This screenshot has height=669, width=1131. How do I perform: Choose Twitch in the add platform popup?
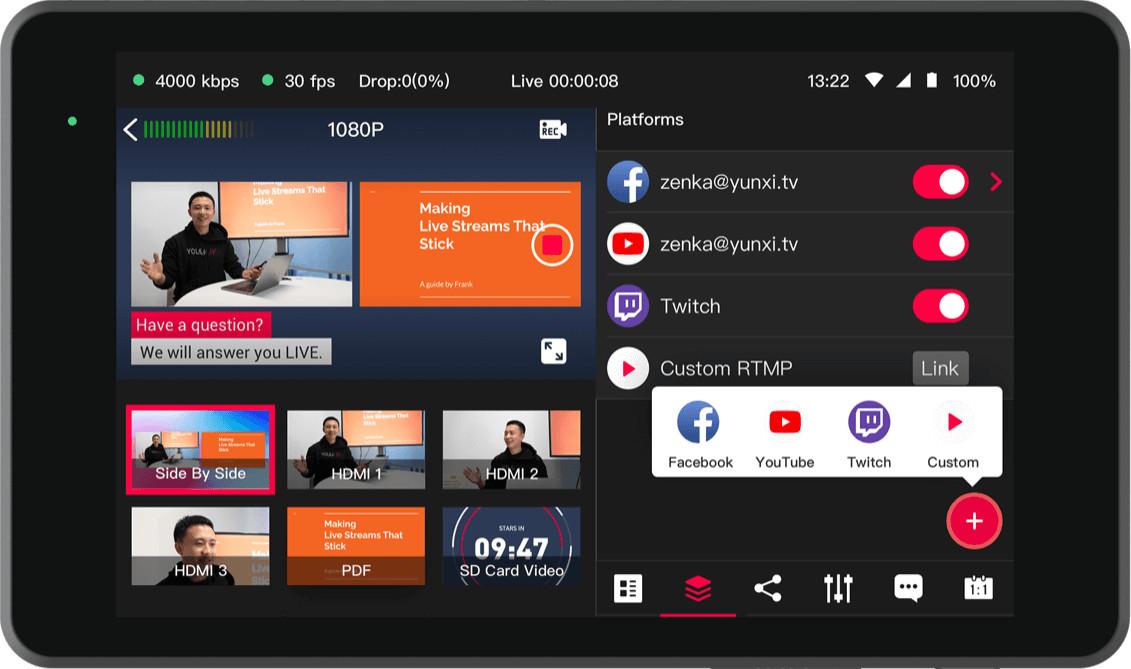(868, 435)
